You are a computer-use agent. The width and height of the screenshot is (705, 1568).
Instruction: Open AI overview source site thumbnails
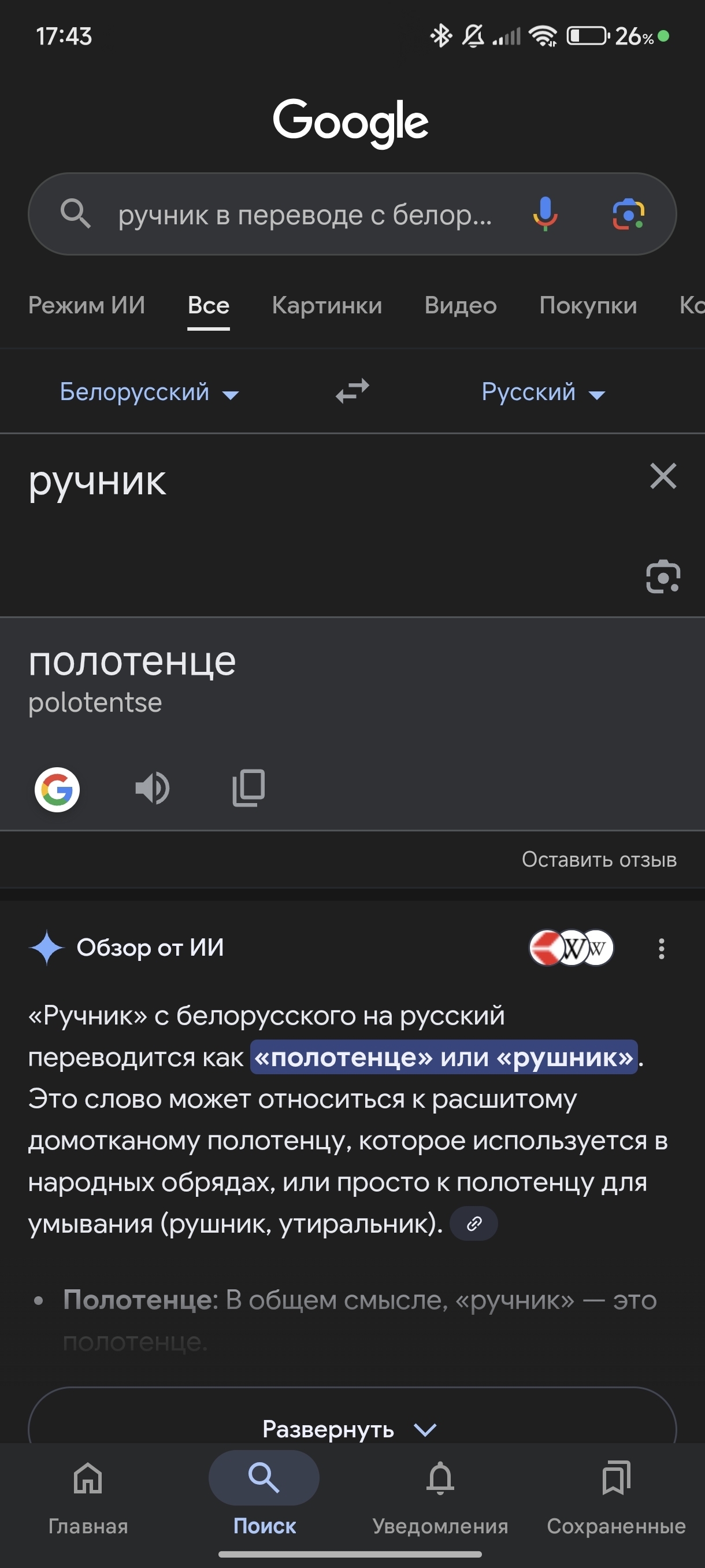571,948
